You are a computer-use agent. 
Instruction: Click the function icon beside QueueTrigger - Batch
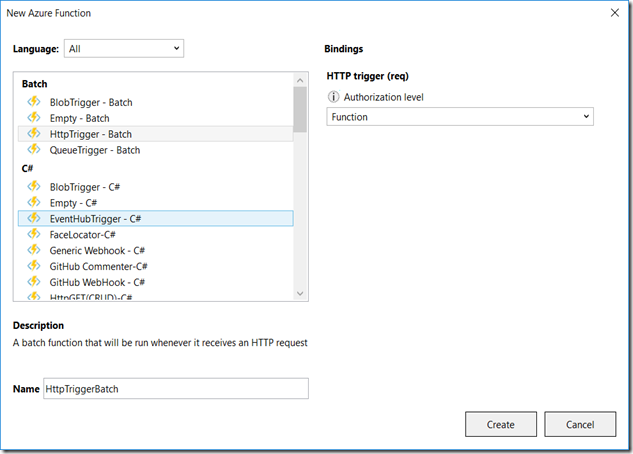click(x=34, y=150)
